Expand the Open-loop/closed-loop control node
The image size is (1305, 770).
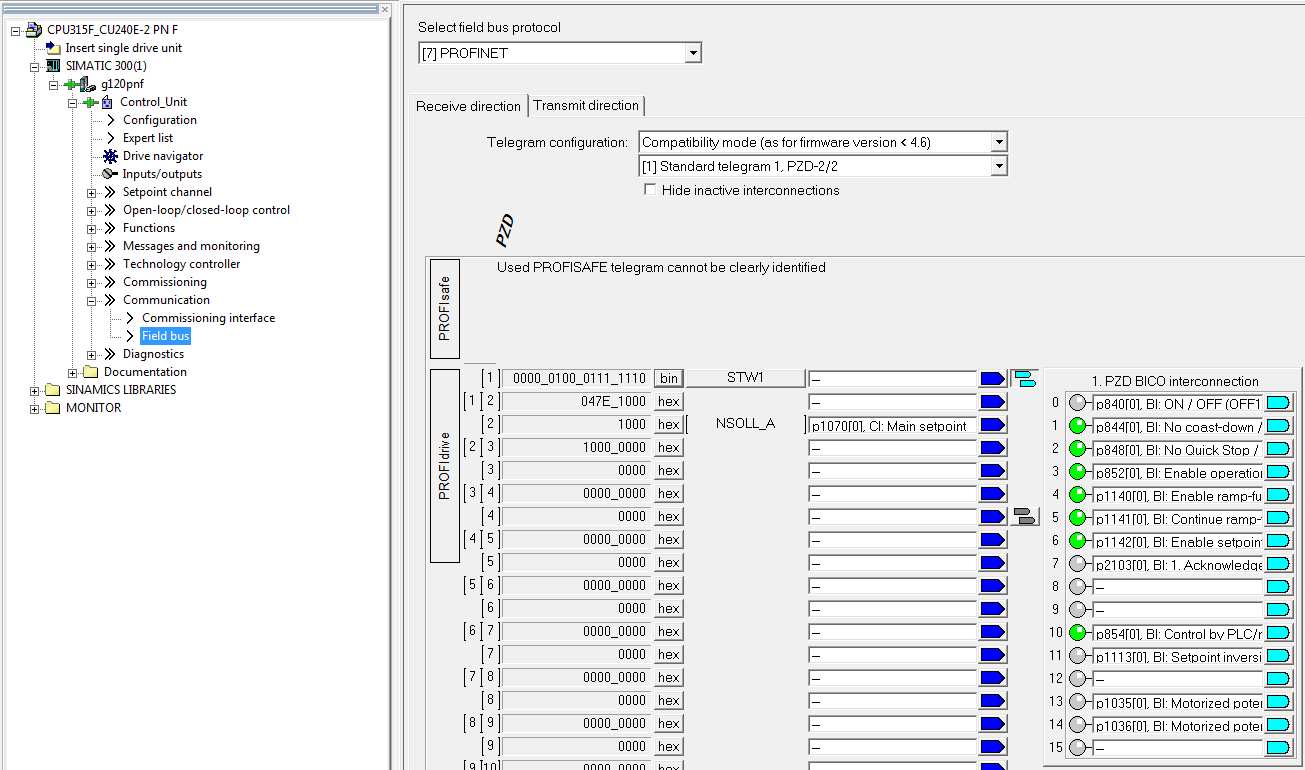tap(91, 210)
